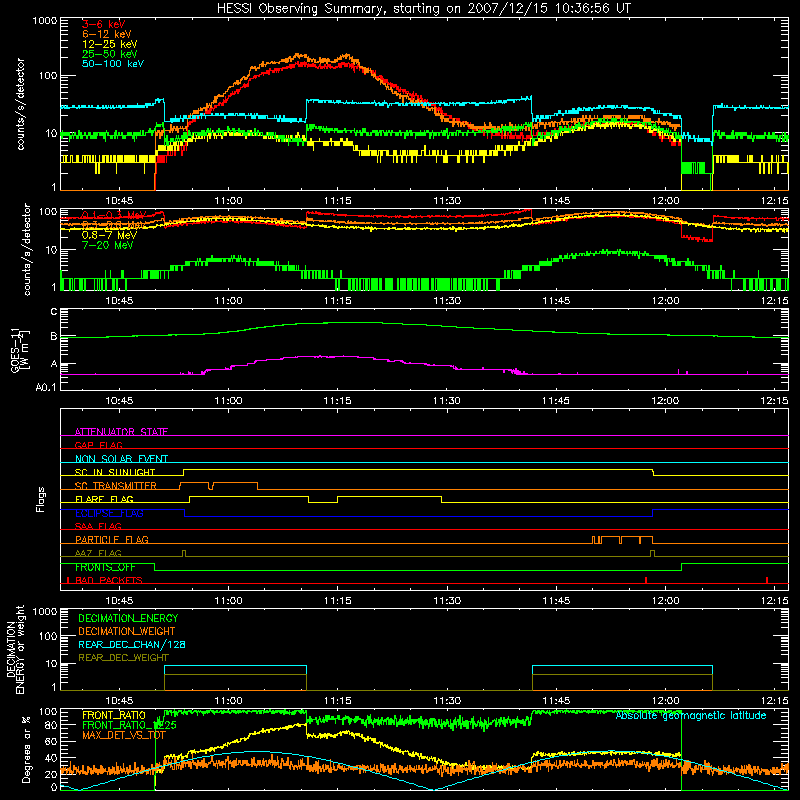This screenshot has width=800, height=800.
Task: Click the NON_SOLAR_EVENT flag label
Action: 121,459
